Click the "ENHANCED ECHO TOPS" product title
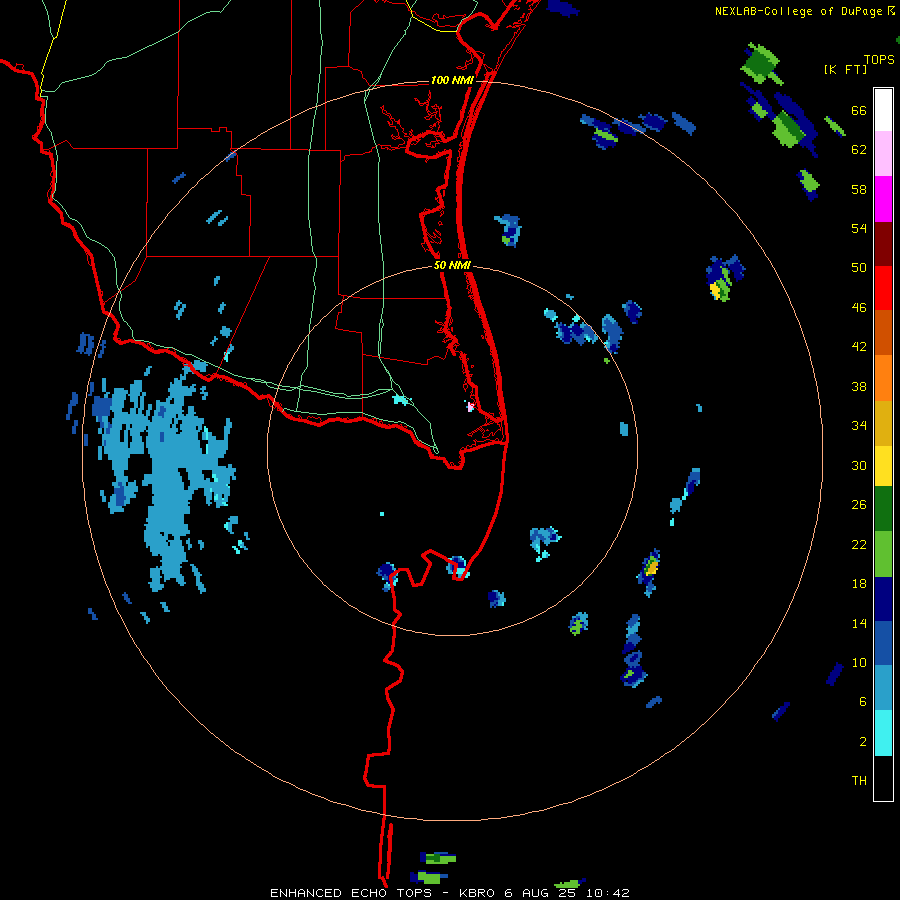The width and height of the screenshot is (900, 900). click(x=351, y=893)
